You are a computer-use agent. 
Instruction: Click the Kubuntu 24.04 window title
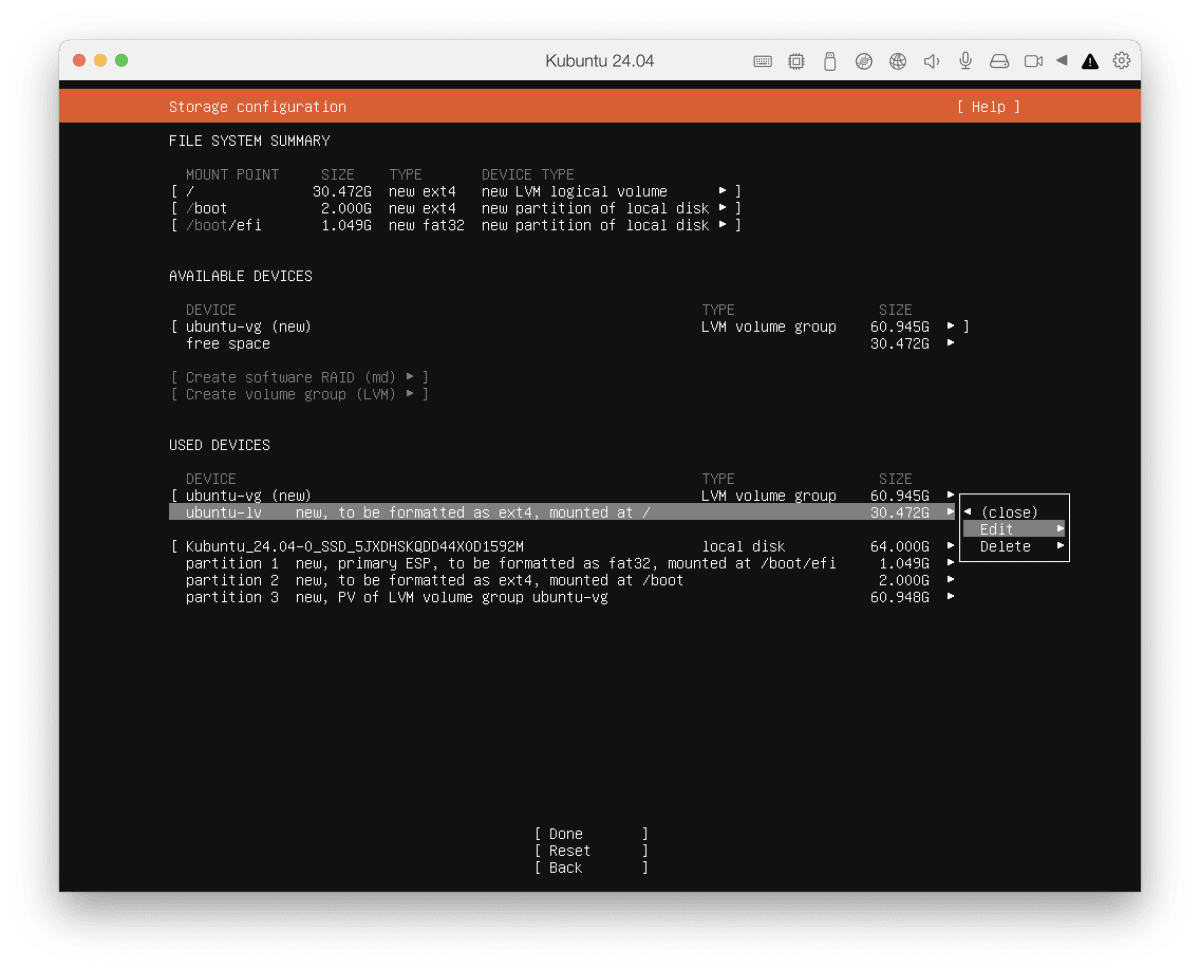pyautogui.click(x=600, y=61)
